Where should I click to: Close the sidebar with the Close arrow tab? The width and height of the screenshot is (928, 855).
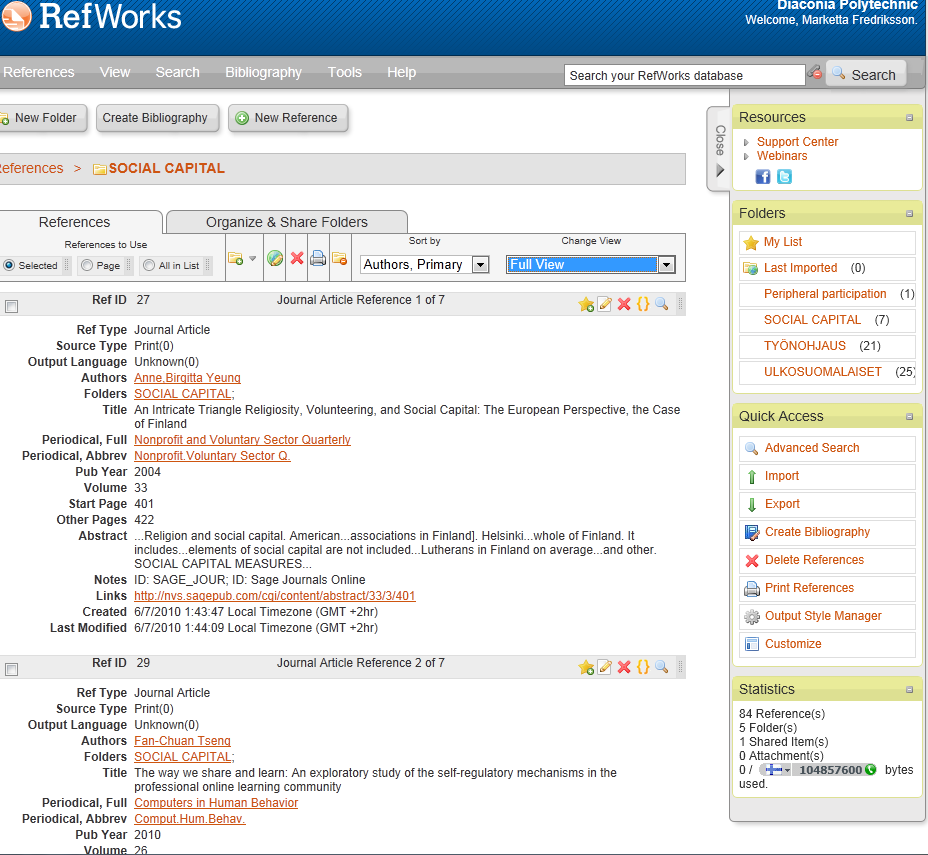720,150
